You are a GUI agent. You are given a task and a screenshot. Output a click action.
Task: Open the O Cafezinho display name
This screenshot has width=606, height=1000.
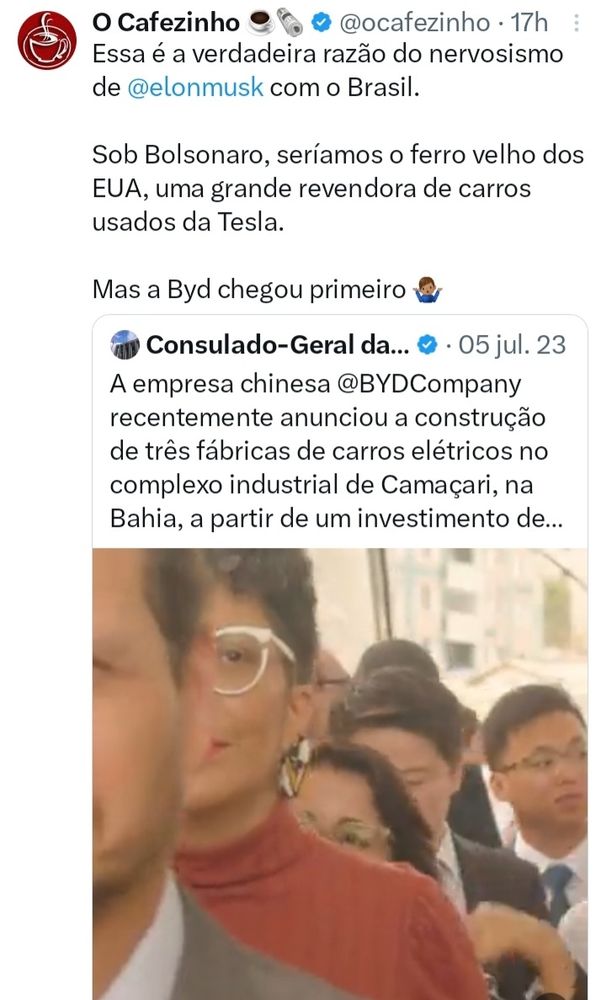tap(166, 23)
